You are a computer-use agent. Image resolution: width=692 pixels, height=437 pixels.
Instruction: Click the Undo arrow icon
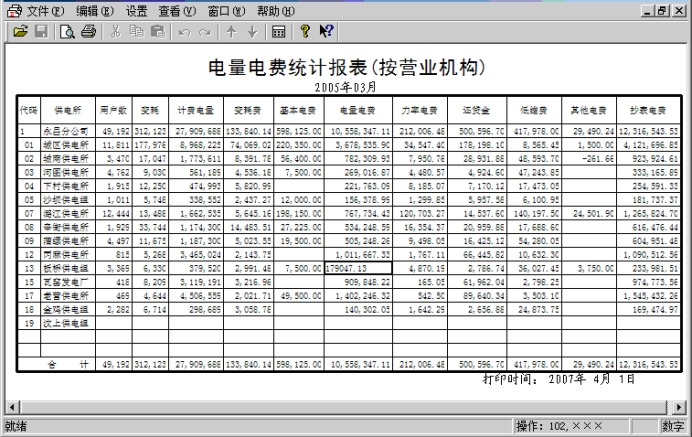coord(184,32)
